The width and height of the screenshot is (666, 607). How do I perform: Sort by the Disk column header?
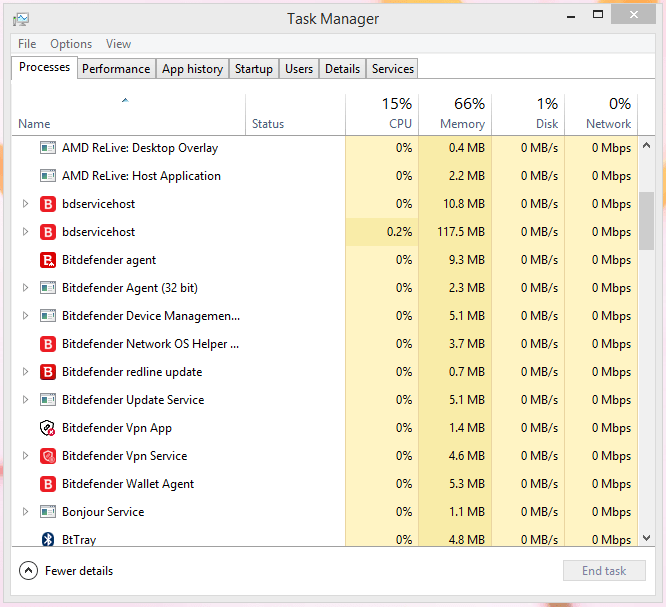528,115
